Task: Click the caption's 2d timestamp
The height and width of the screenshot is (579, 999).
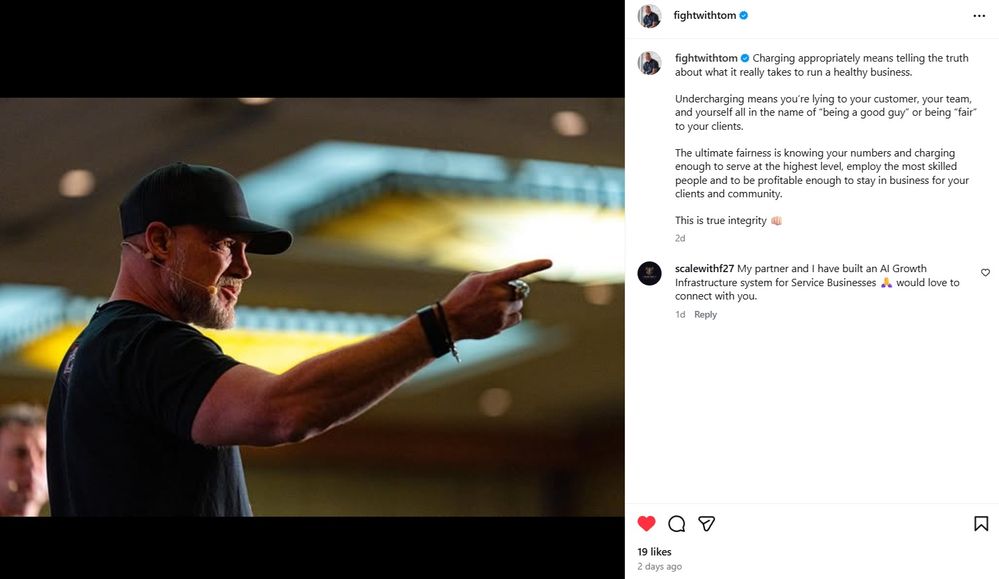Action: coord(680,238)
